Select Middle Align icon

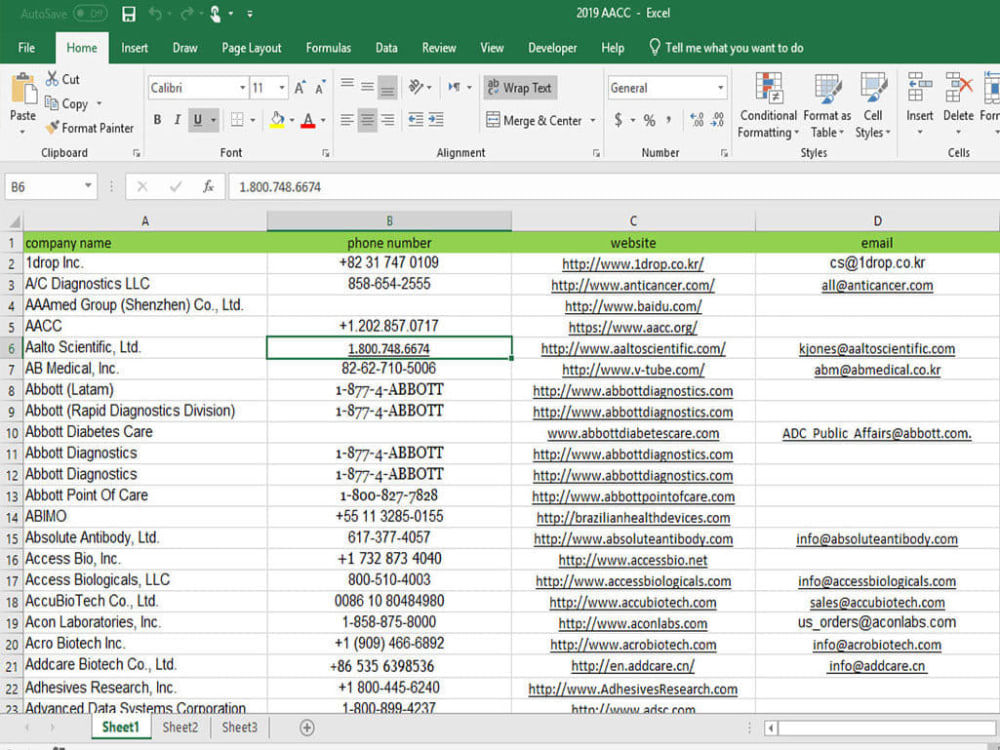point(367,87)
